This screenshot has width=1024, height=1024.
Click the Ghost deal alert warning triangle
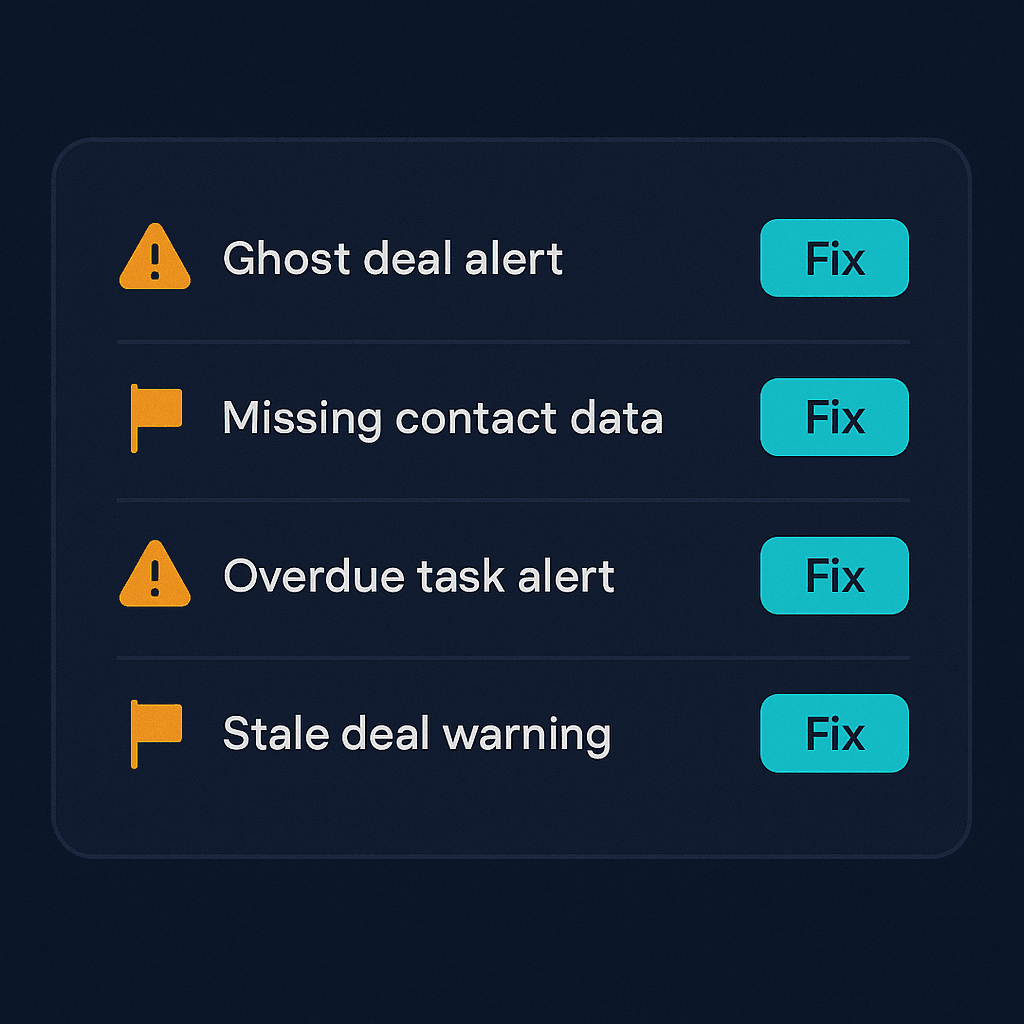click(x=154, y=260)
